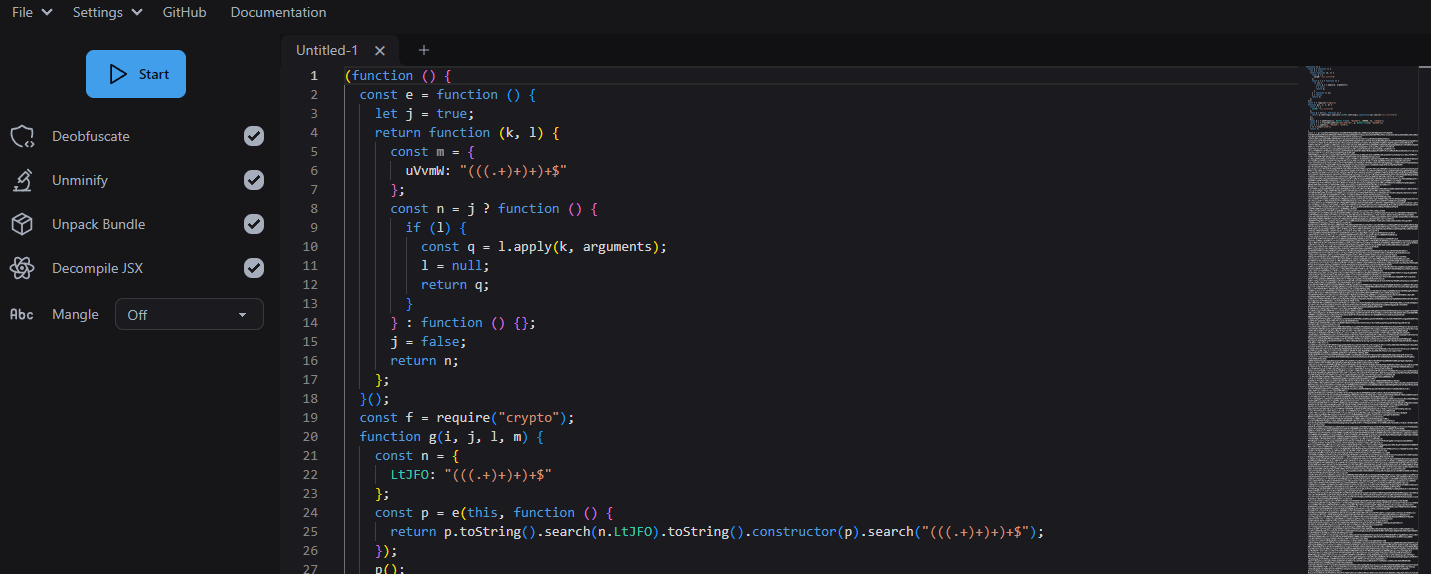Image resolution: width=1431 pixels, height=574 pixels.
Task: Uncheck the Unminify option
Action: 254,180
